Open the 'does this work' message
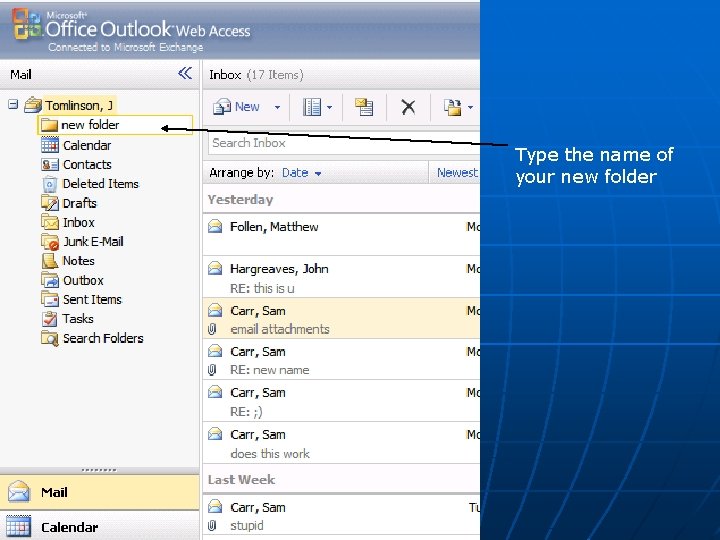The width and height of the screenshot is (720, 540). (x=341, y=443)
